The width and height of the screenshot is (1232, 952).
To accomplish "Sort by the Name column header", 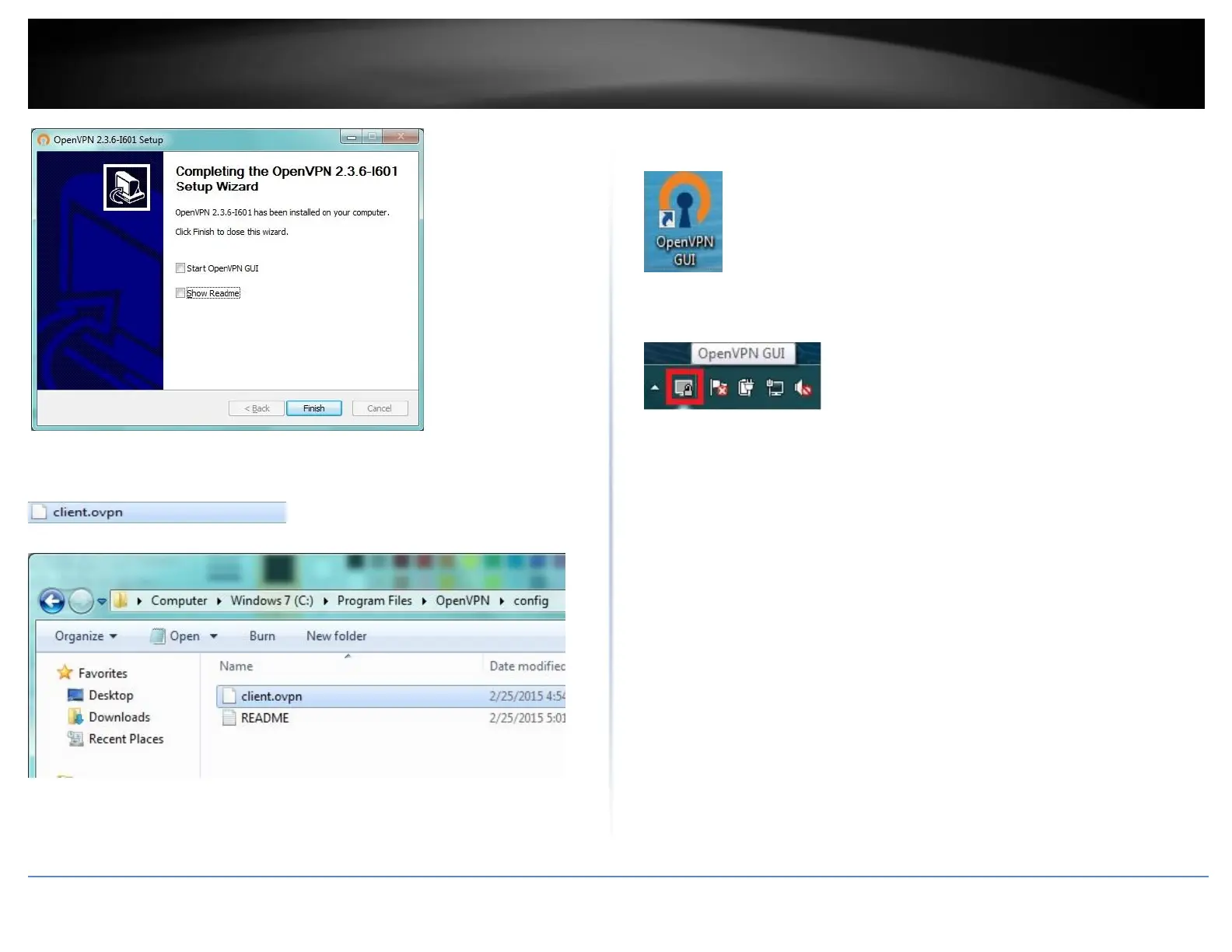I will tap(236, 667).
